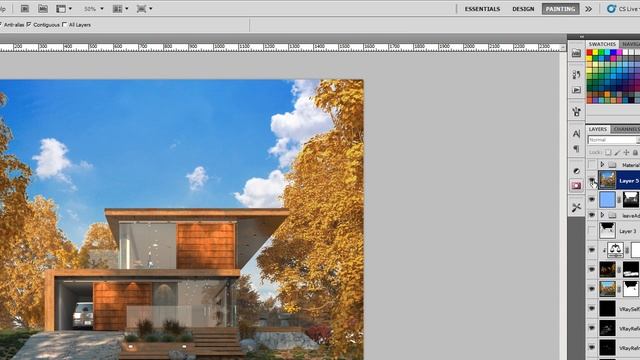Open Mini Bridge panel in the dock
Viewport: 640px width, 360px height.
[x=576, y=53]
